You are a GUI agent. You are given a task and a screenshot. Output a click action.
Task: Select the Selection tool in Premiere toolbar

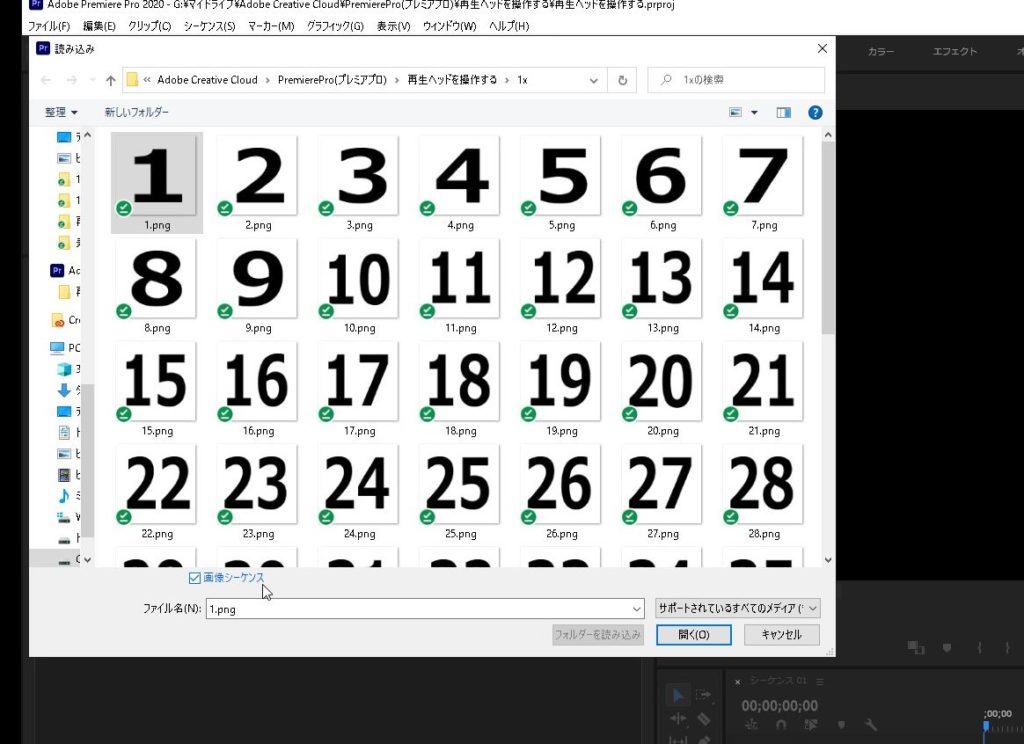coord(678,696)
